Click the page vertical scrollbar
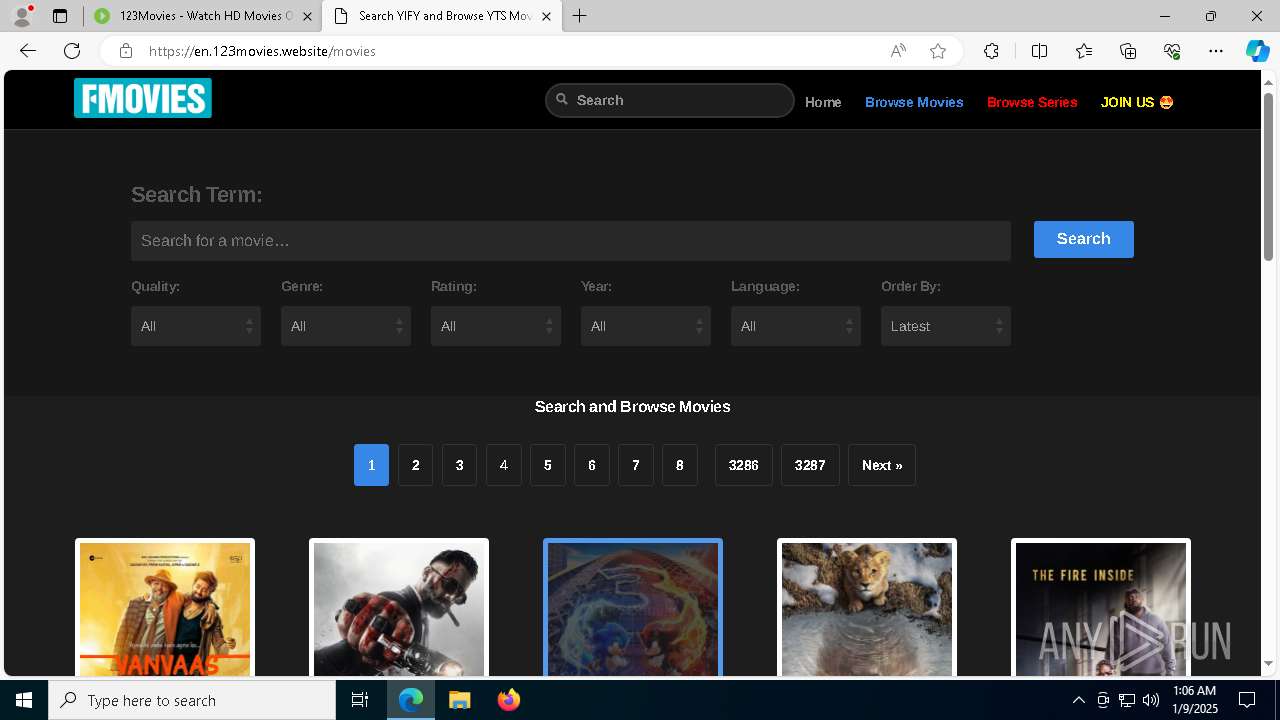 (x=1268, y=175)
